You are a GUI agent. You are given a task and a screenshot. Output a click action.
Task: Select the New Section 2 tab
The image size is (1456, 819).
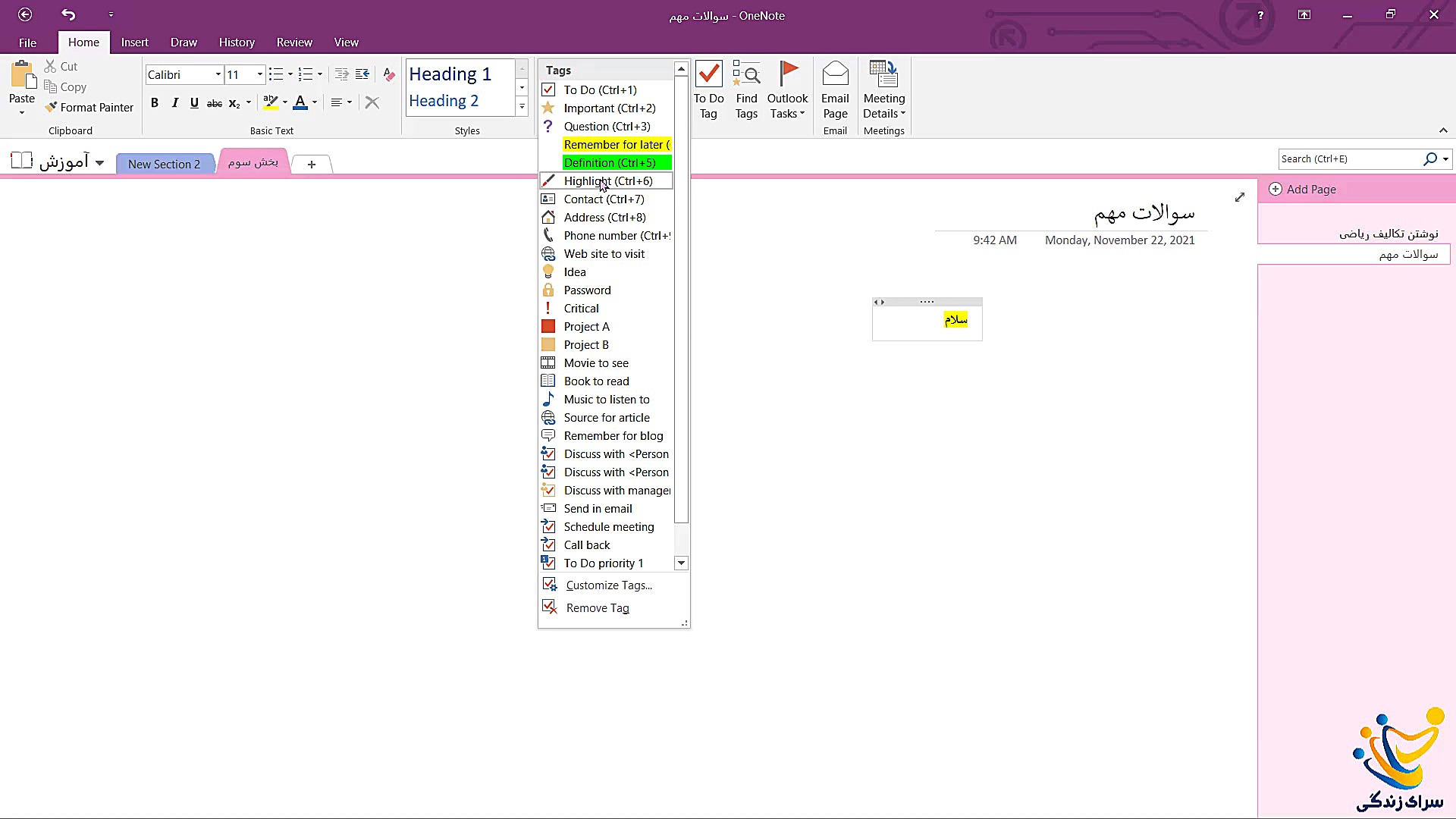click(164, 164)
